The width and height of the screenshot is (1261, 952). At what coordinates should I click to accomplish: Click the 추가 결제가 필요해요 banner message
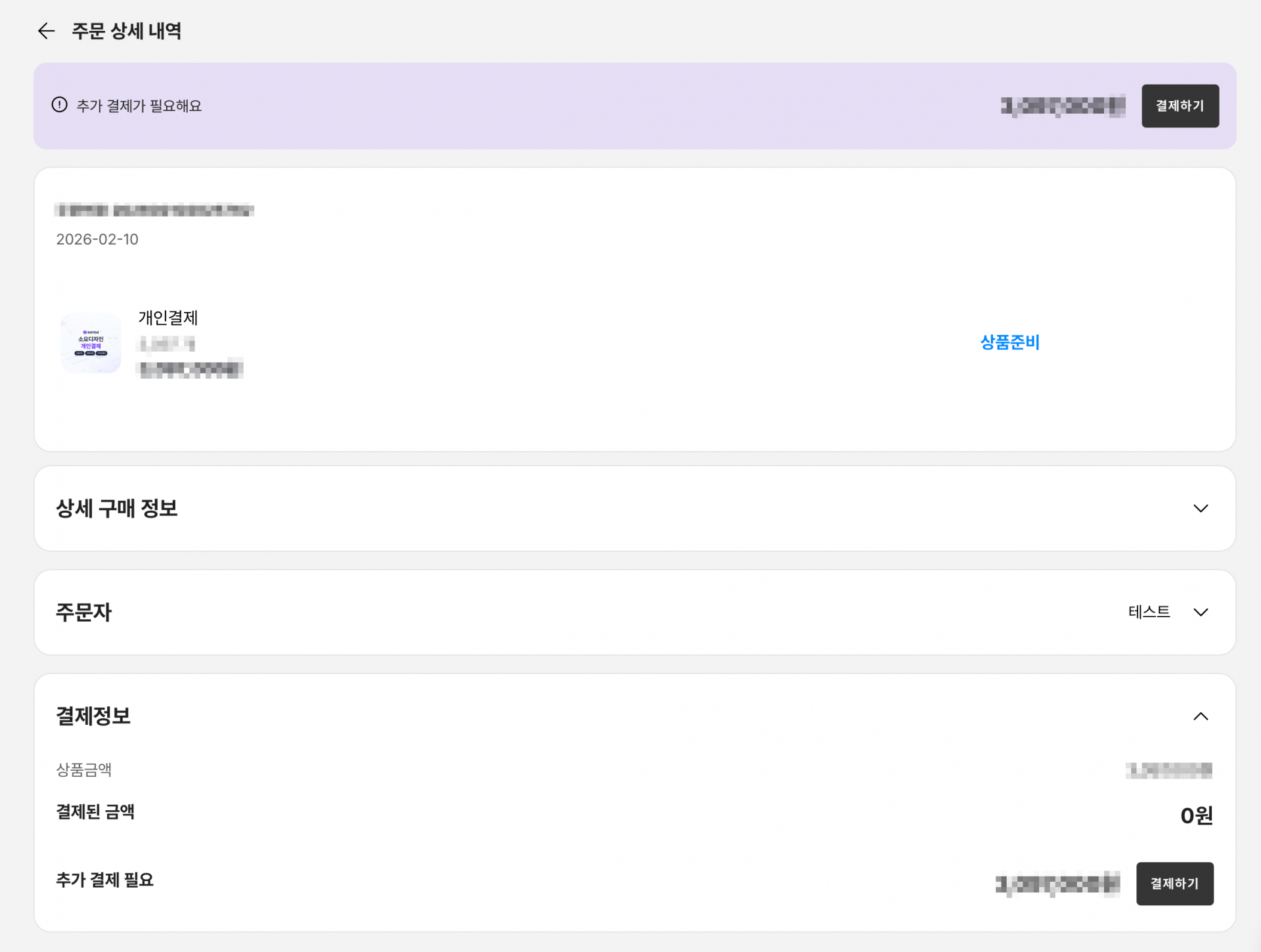click(x=140, y=106)
